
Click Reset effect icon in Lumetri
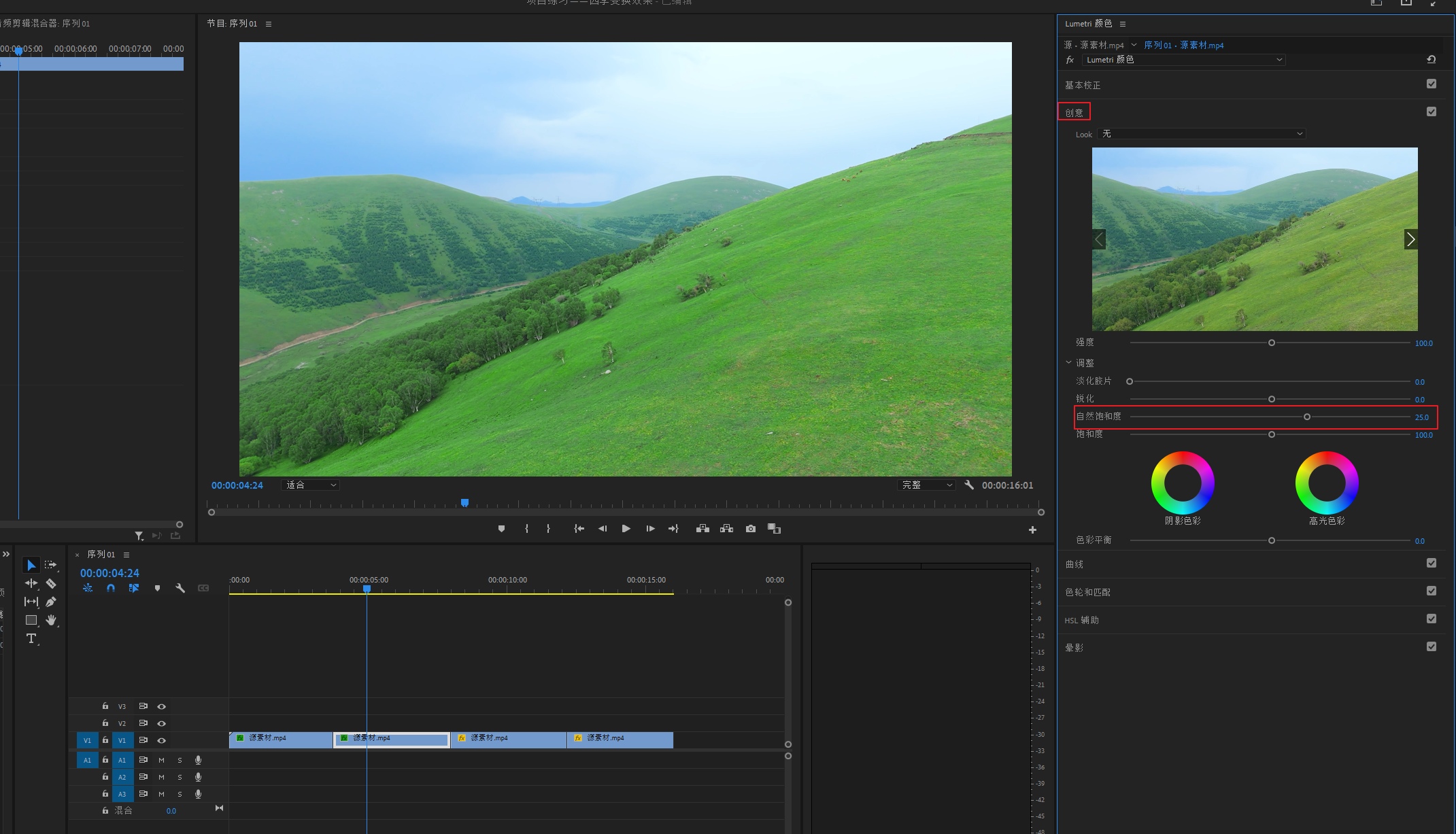pyautogui.click(x=1431, y=60)
